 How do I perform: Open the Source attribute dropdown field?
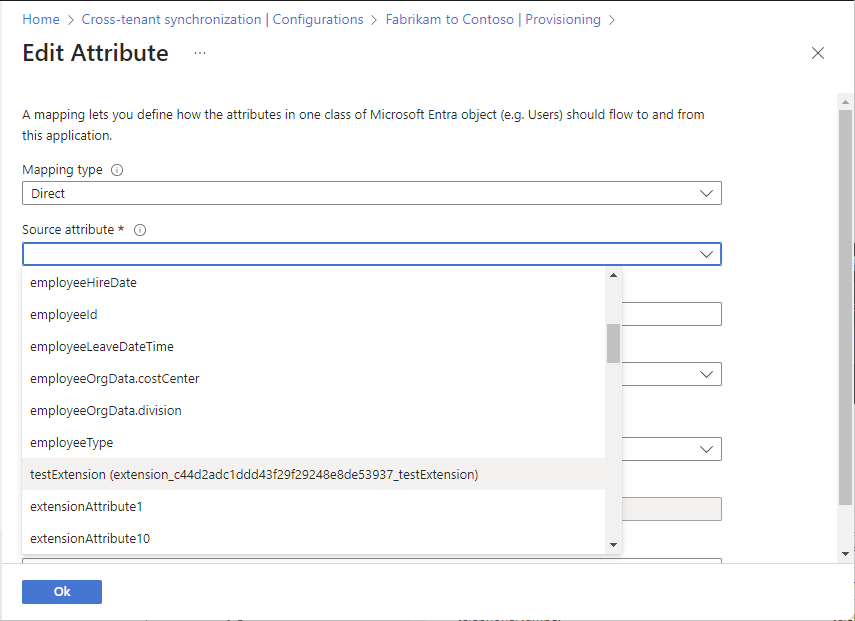(x=371, y=254)
